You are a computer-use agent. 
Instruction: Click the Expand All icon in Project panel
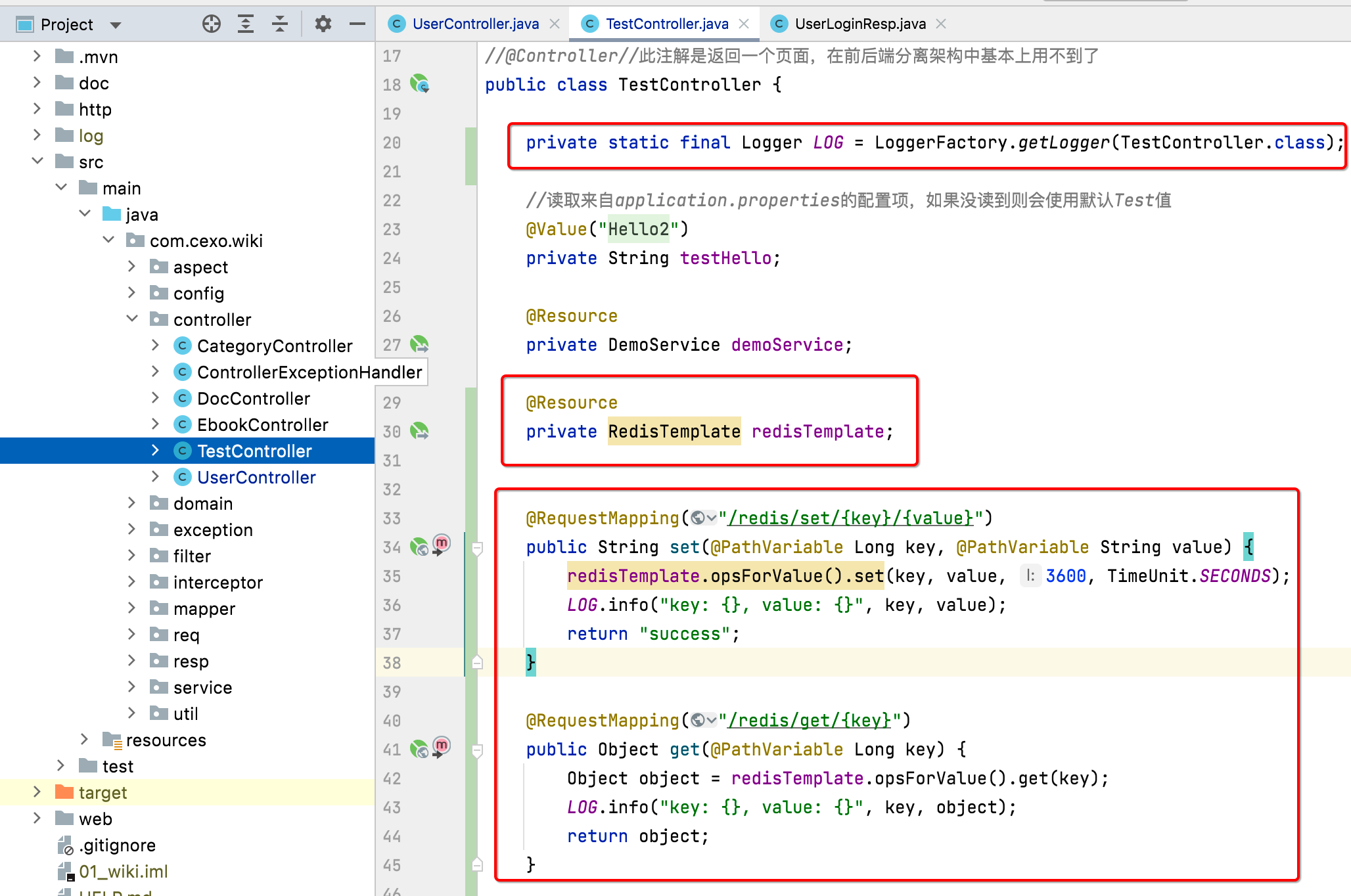tap(246, 24)
